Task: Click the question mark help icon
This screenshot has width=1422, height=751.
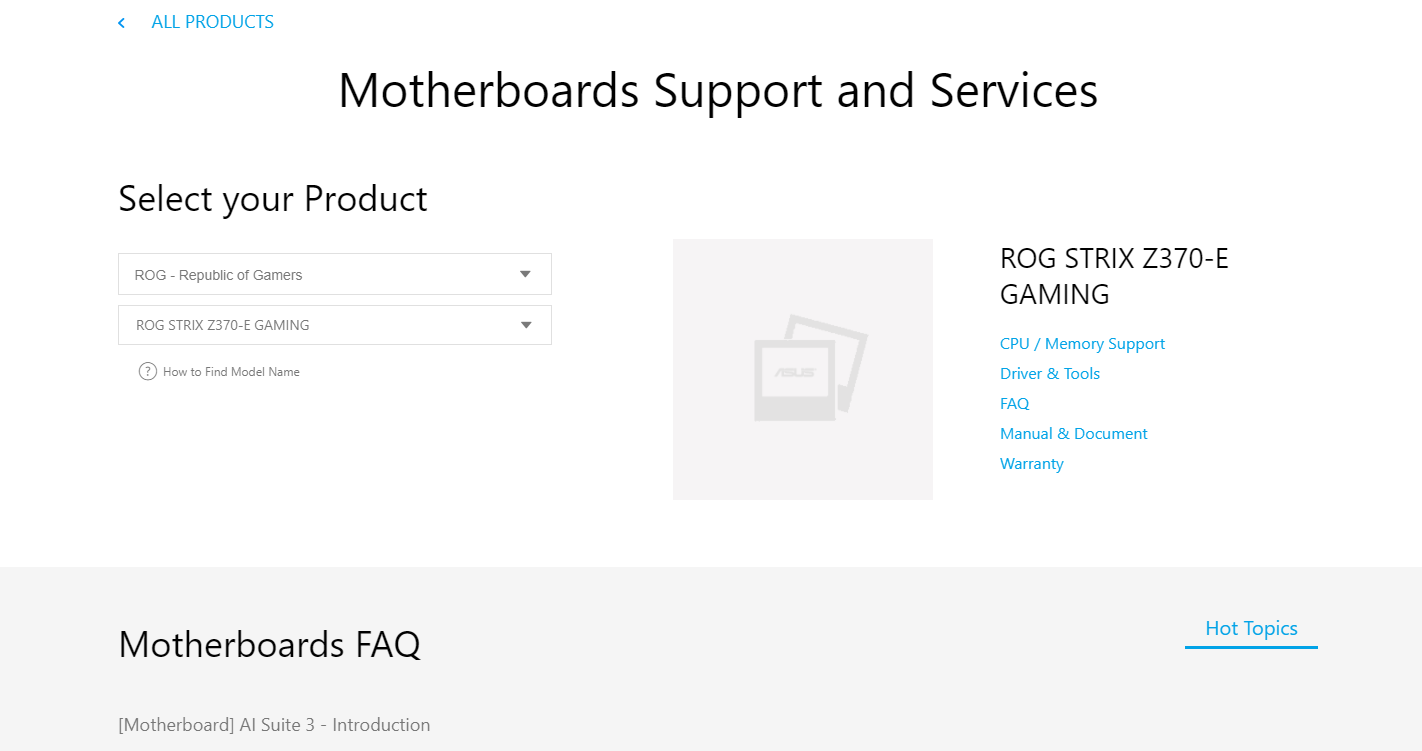Action: (148, 372)
